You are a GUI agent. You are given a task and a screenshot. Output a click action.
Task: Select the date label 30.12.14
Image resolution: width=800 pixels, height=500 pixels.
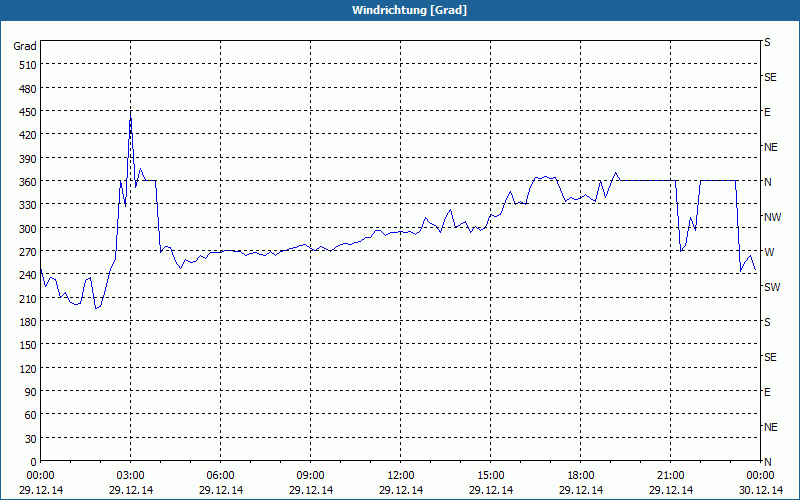pyautogui.click(x=761, y=490)
